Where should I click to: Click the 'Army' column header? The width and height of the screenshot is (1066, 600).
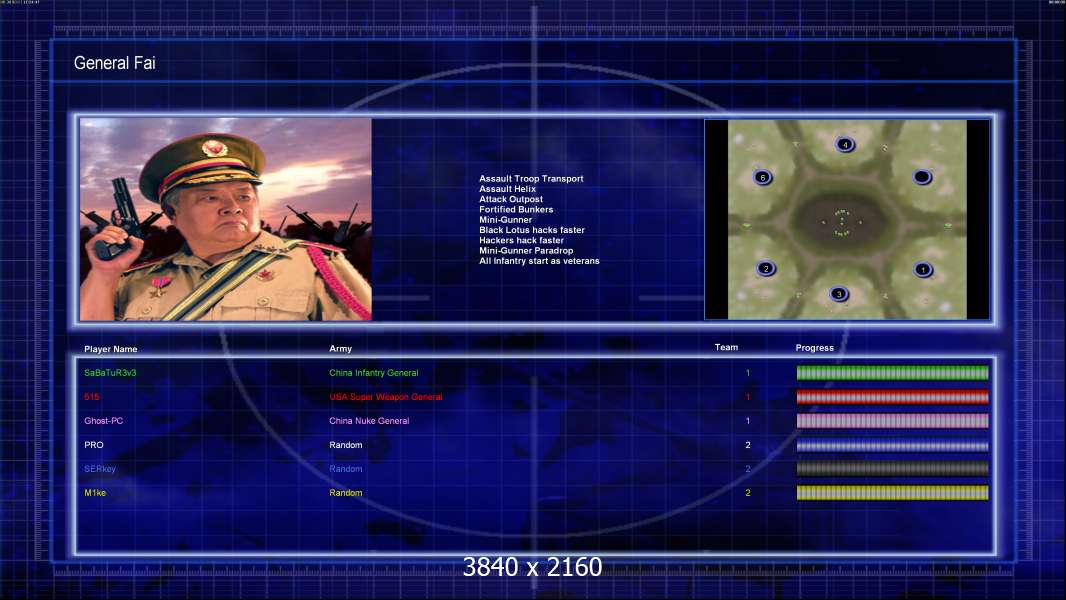pyautogui.click(x=341, y=349)
